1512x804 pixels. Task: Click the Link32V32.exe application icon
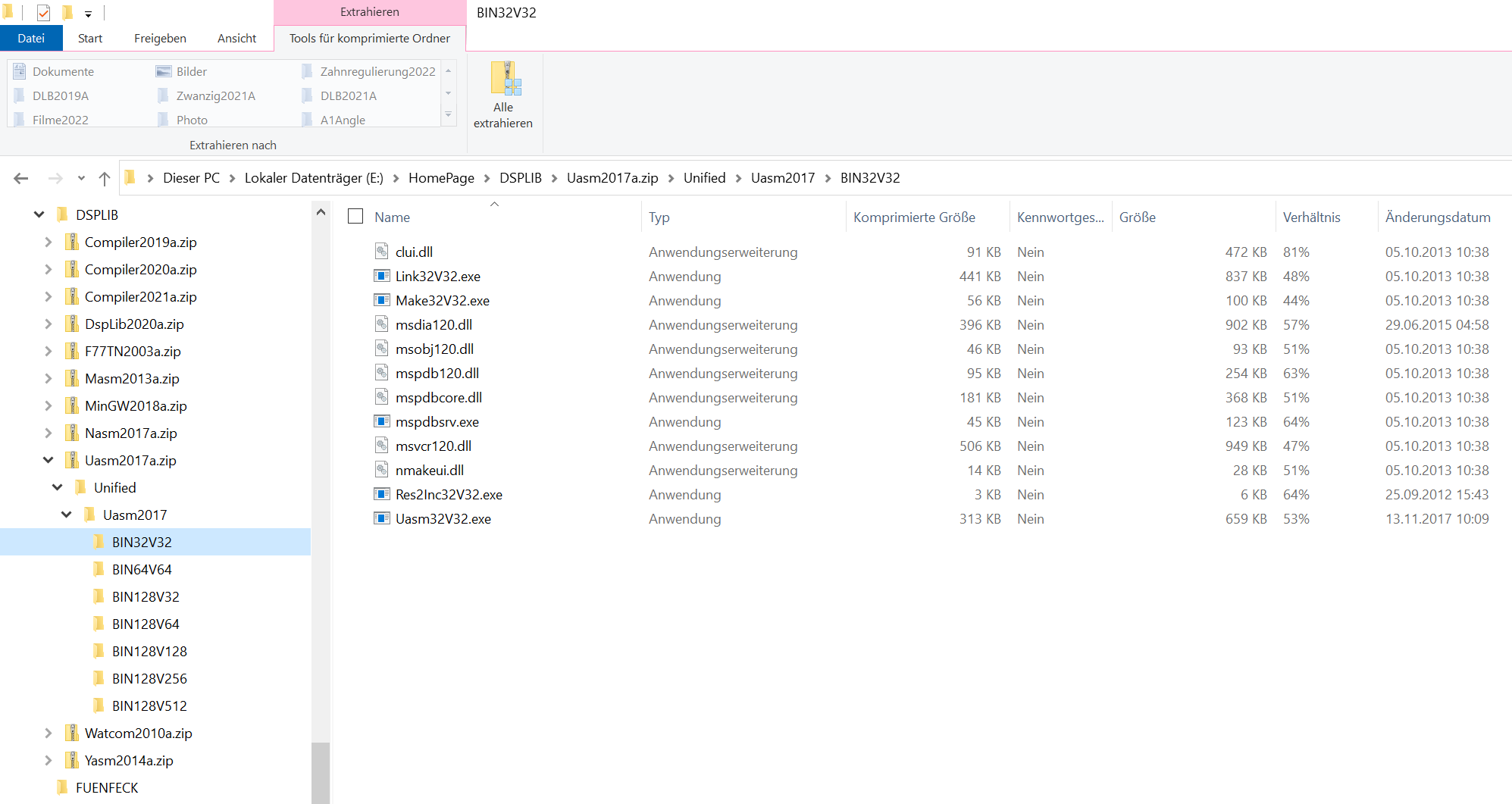(x=382, y=276)
